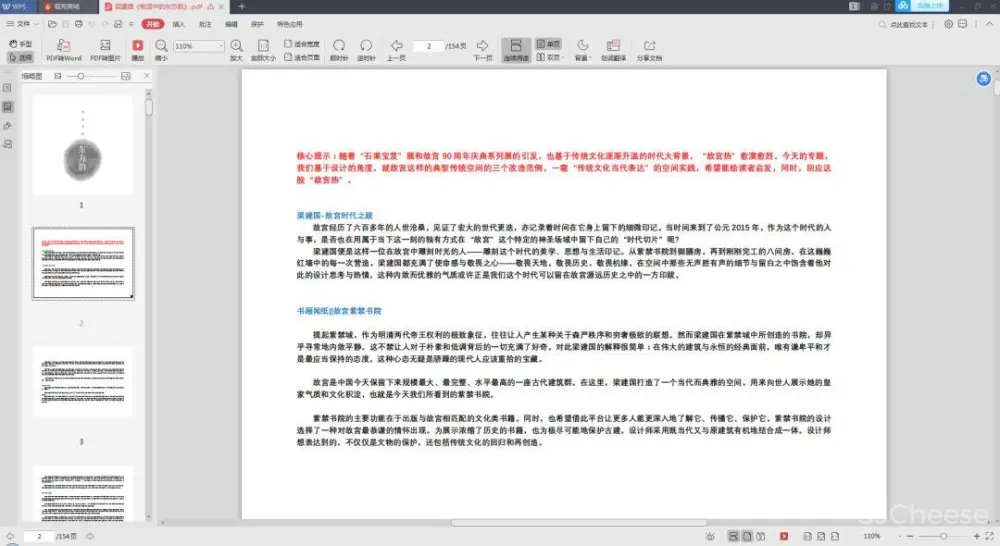
Task: Click the PDF转Word conversion icon
Action: coord(64,47)
